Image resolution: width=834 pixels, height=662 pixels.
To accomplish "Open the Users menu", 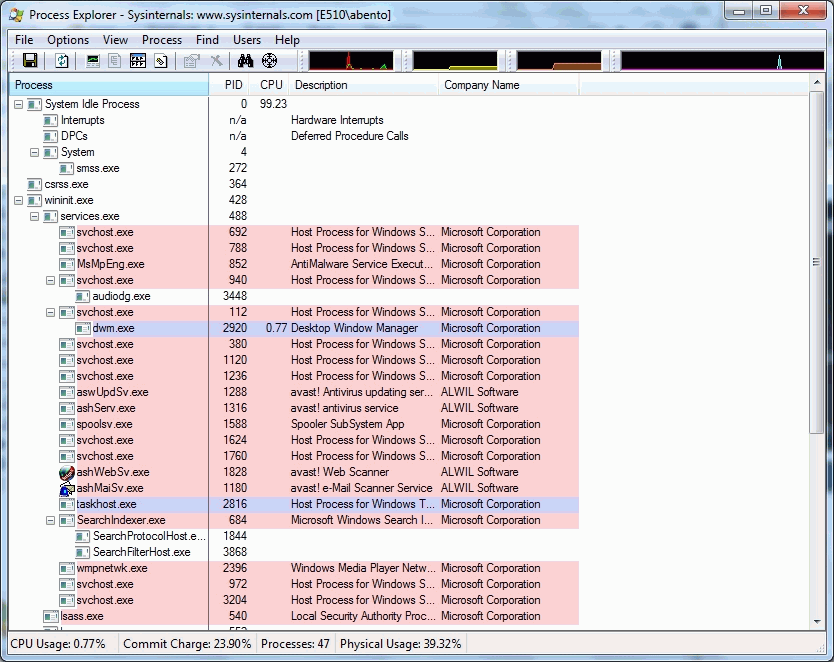I will tap(246, 39).
